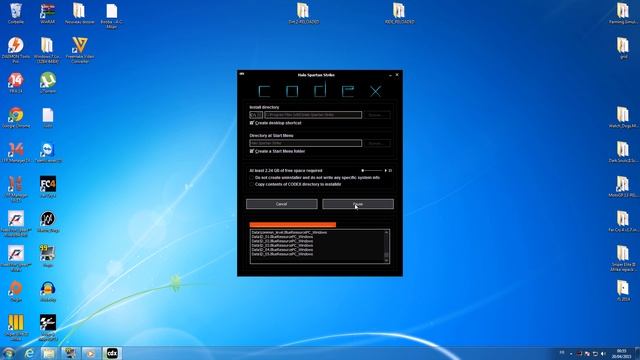Select the RIDE_RELOADED folder on desktop
The height and width of the screenshot is (360, 640).
point(399,13)
